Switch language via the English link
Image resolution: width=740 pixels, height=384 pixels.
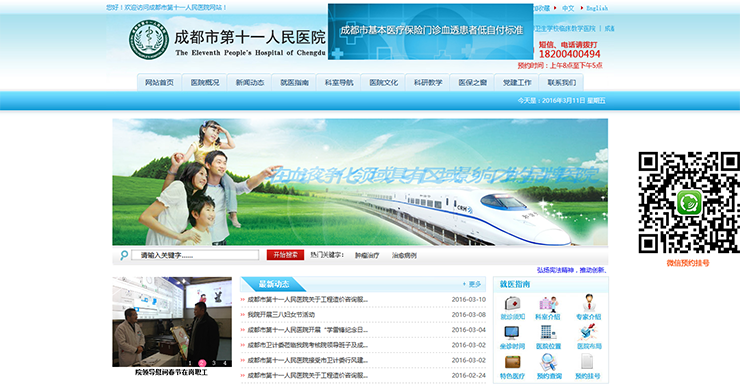[x=597, y=8]
